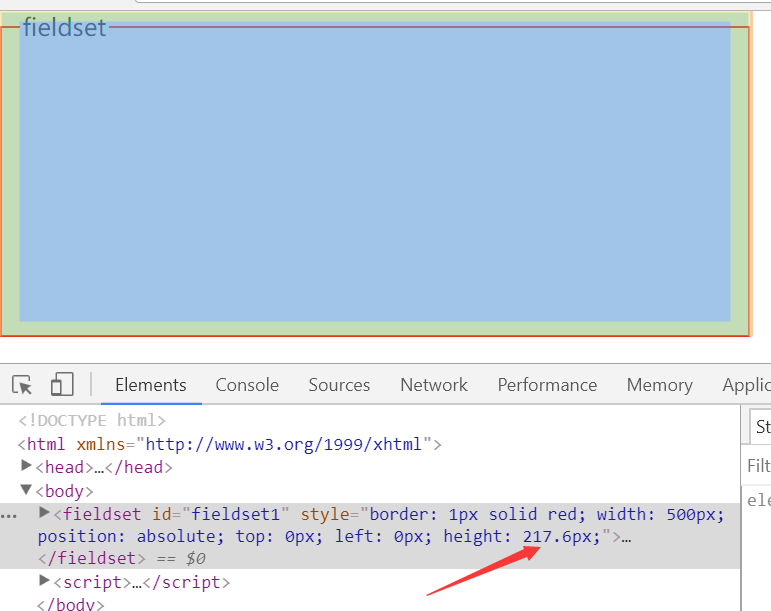Expand the fieldset1 element node
Viewport: 771px width, 611px height.
click(x=44, y=513)
